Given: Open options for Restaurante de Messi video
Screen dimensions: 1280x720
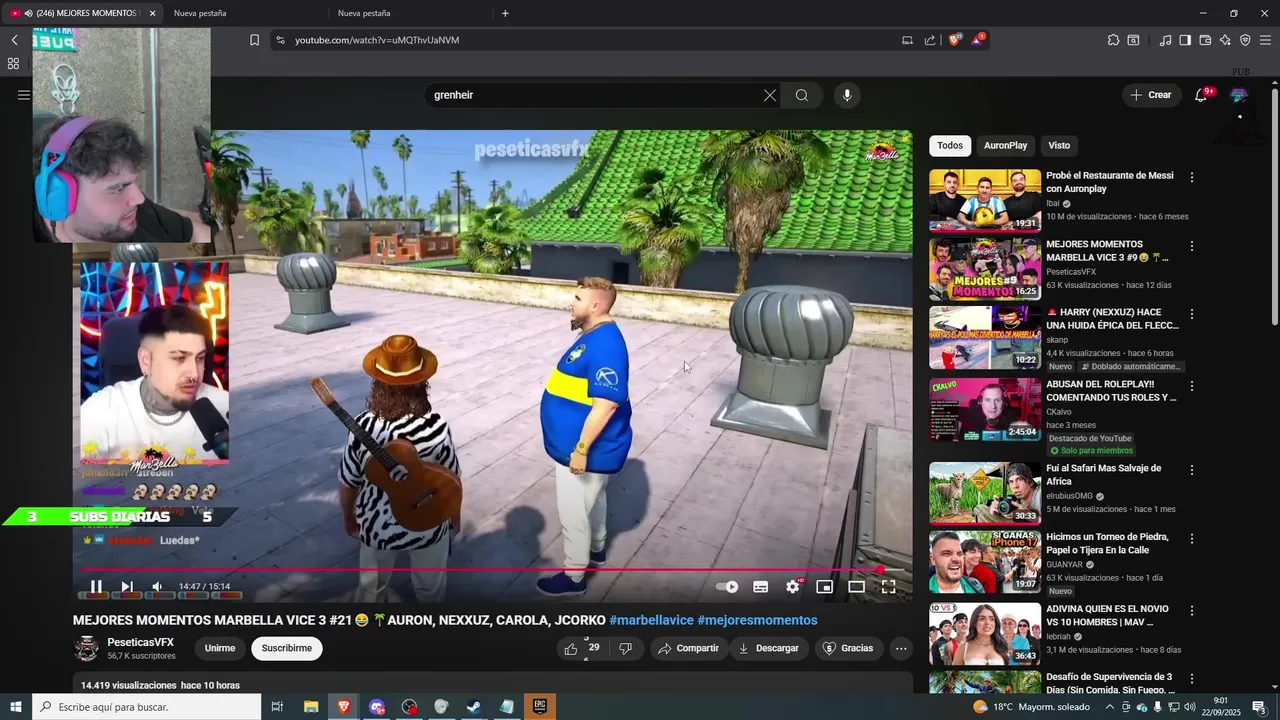Looking at the screenshot, I should click(1191, 177).
